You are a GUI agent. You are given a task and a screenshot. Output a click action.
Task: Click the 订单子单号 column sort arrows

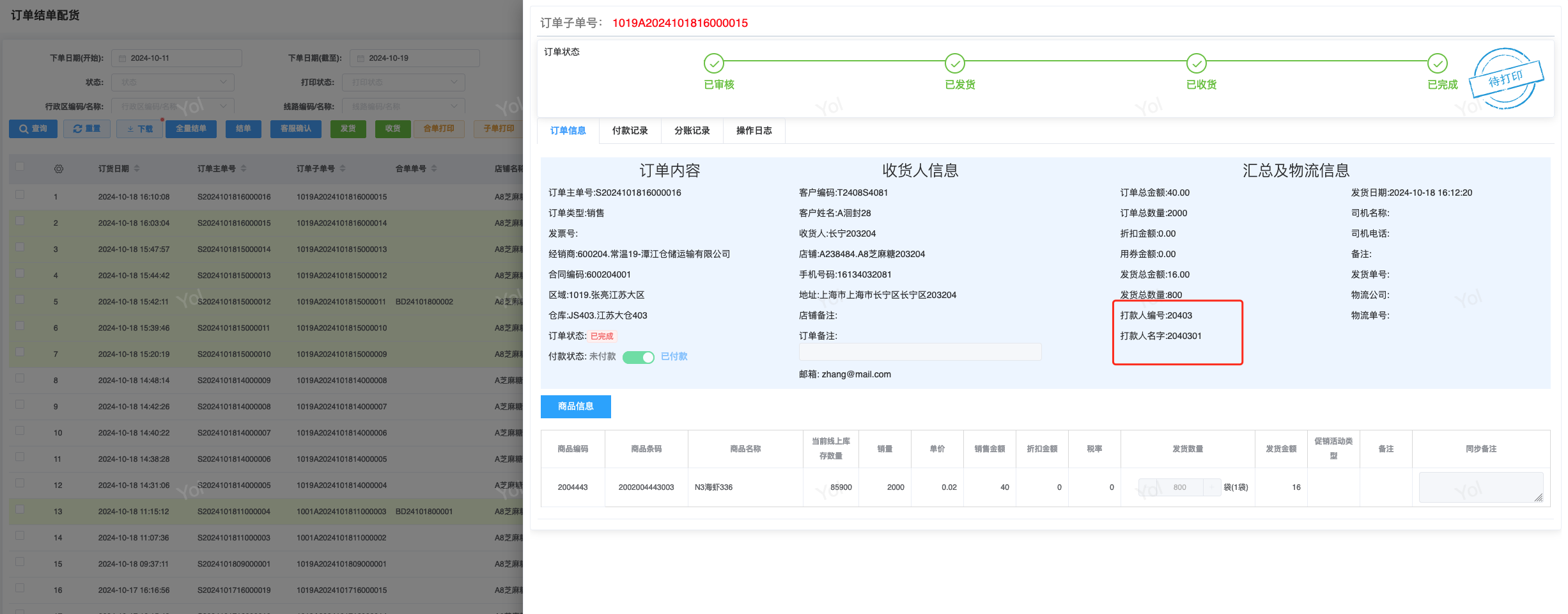tap(343, 169)
